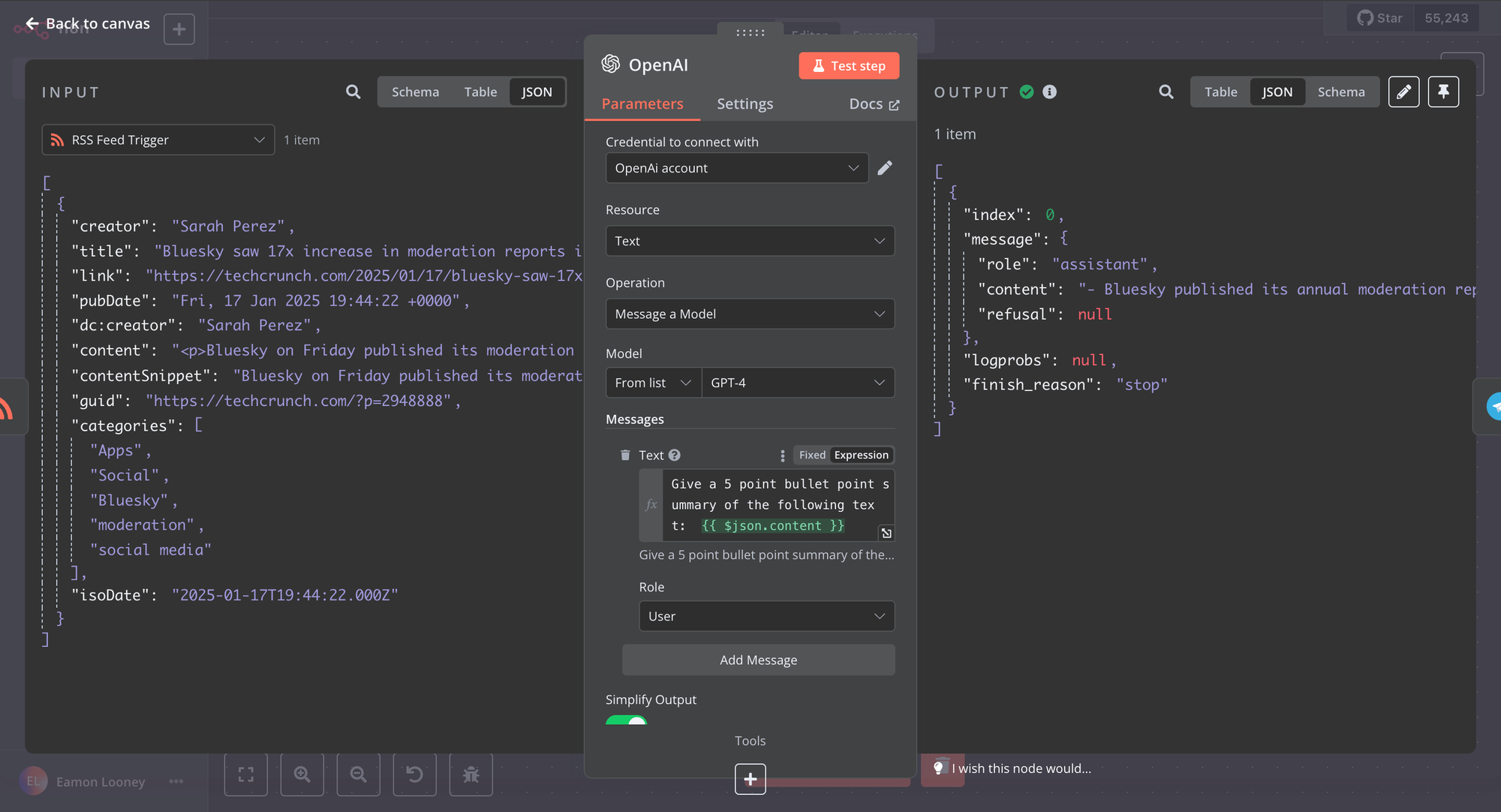Image resolution: width=1501 pixels, height=812 pixels.
Task: Click the panel drag handle dots
Action: coord(750,32)
